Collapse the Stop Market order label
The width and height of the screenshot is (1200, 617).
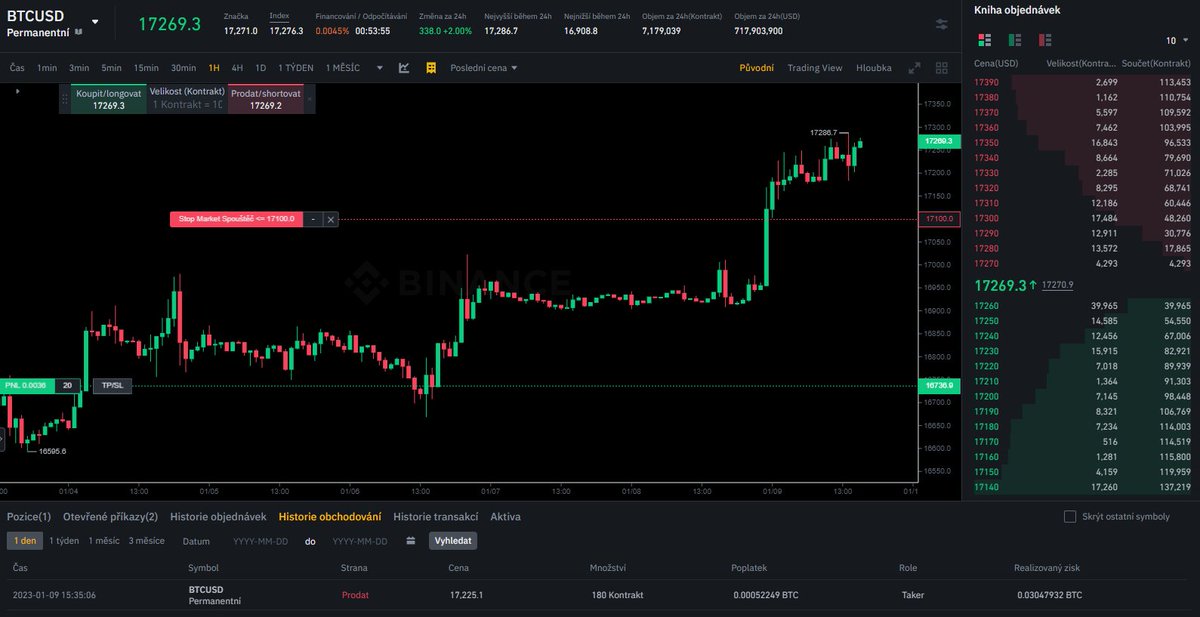(x=313, y=218)
